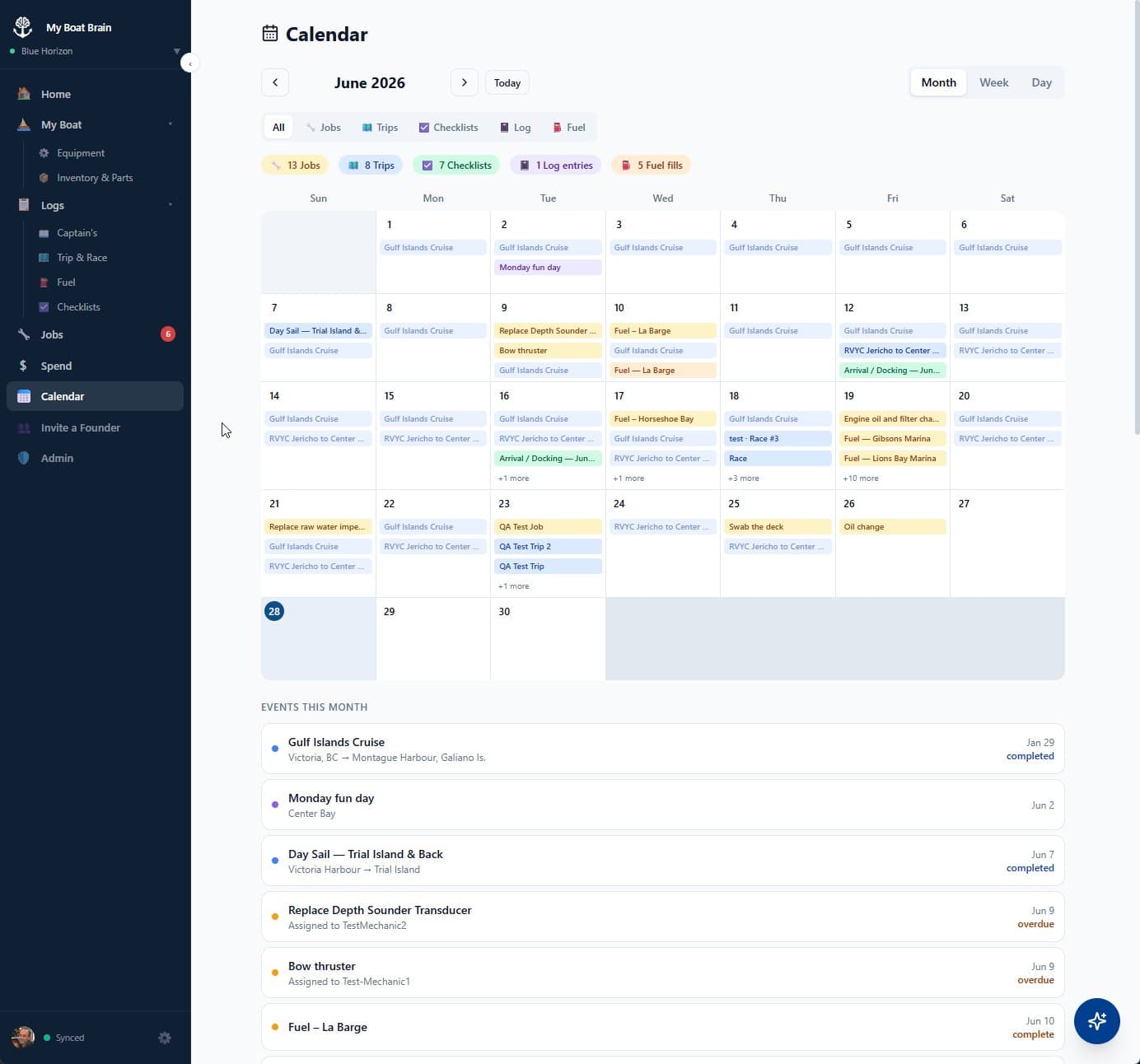Image resolution: width=1140 pixels, height=1064 pixels.
Task: Click the Checklists checkbox icon in sidebar
Action: click(x=44, y=307)
